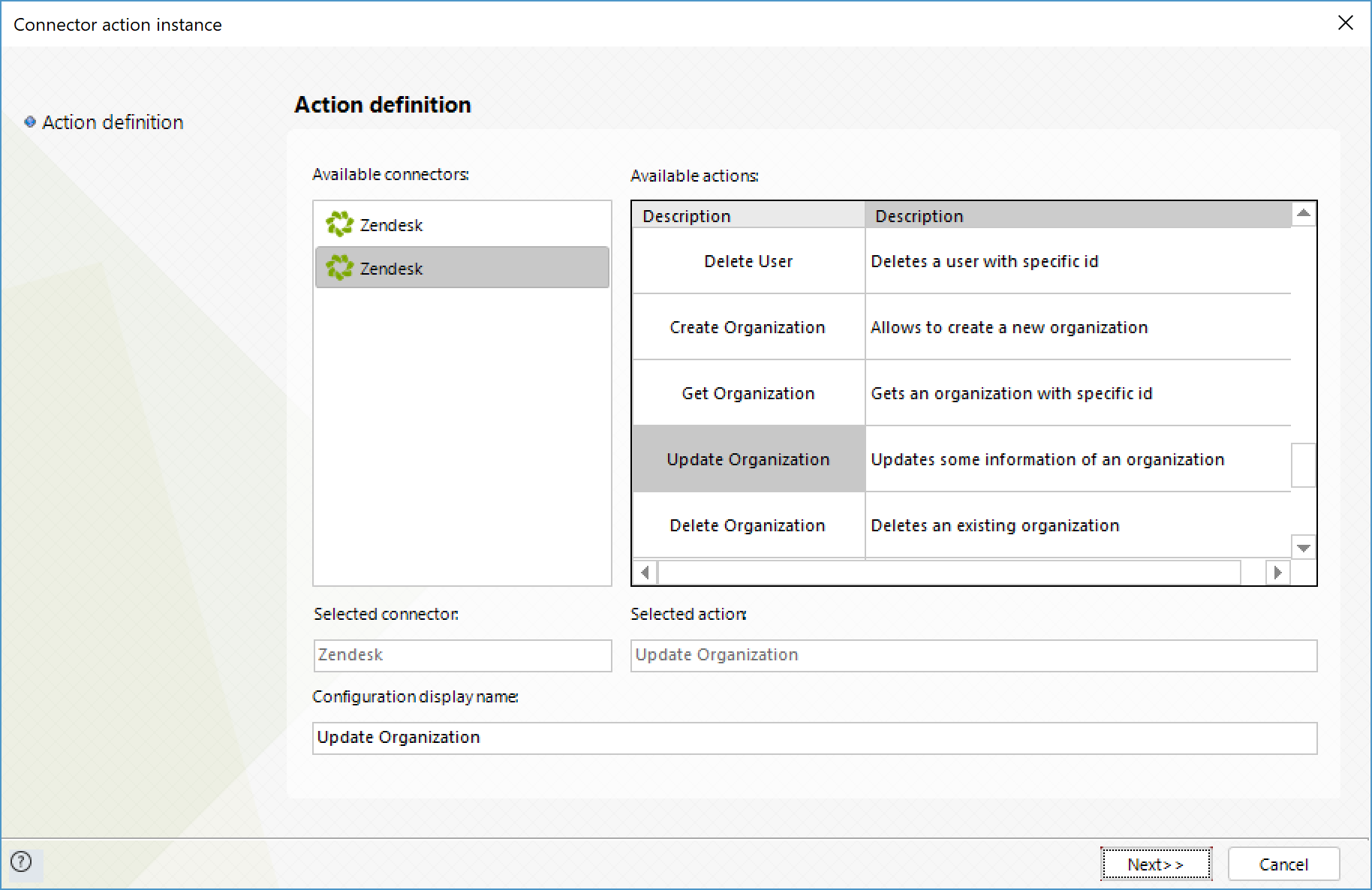Click 'Deletes an existing organization' cell
Image resolution: width=1372 pixels, height=890 pixels.
(1078, 525)
